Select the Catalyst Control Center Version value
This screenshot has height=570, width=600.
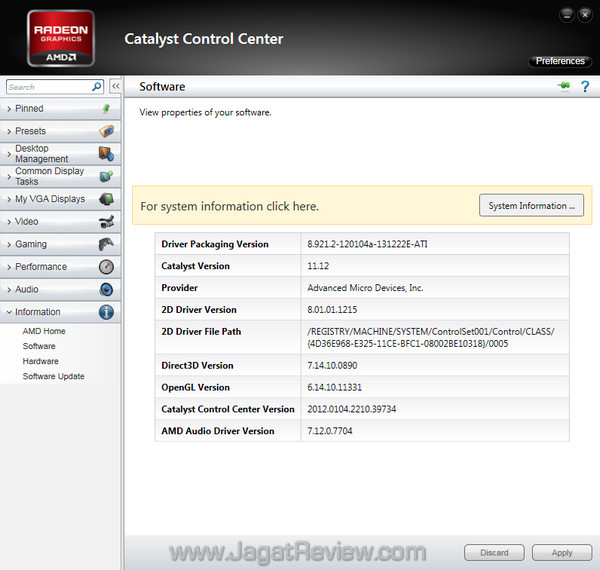(x=352, y=409)
